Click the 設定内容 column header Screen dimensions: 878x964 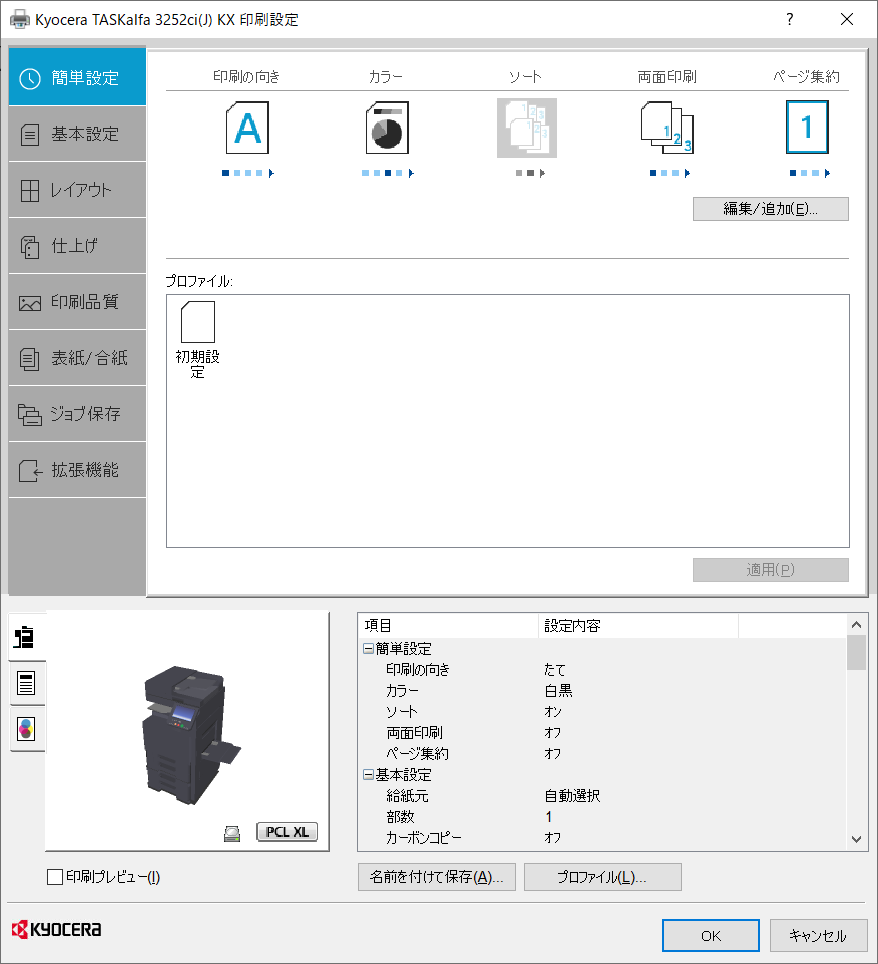click(638, 626)
